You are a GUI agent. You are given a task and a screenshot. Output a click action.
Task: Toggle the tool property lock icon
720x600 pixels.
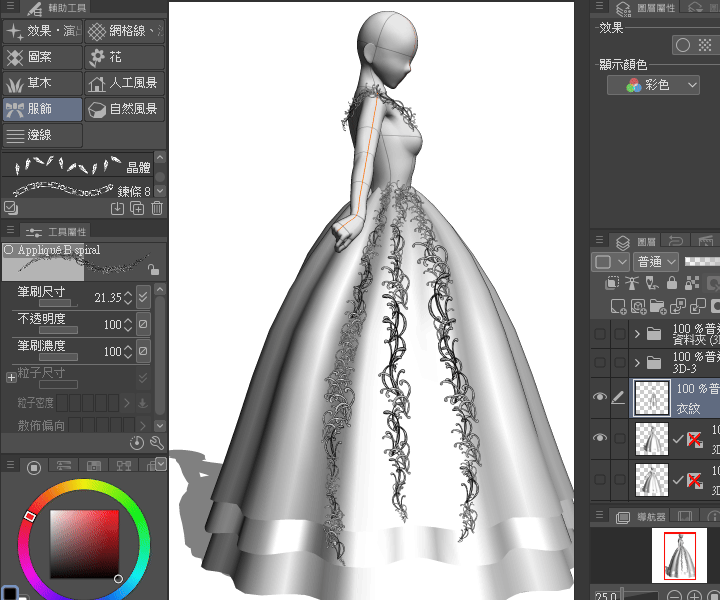click(x=153, y=270)
